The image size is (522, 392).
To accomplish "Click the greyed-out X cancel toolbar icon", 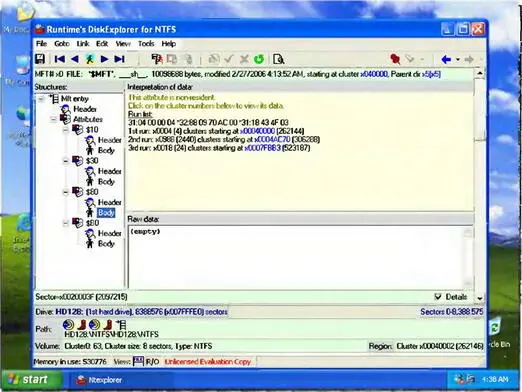I will point(244,59).
